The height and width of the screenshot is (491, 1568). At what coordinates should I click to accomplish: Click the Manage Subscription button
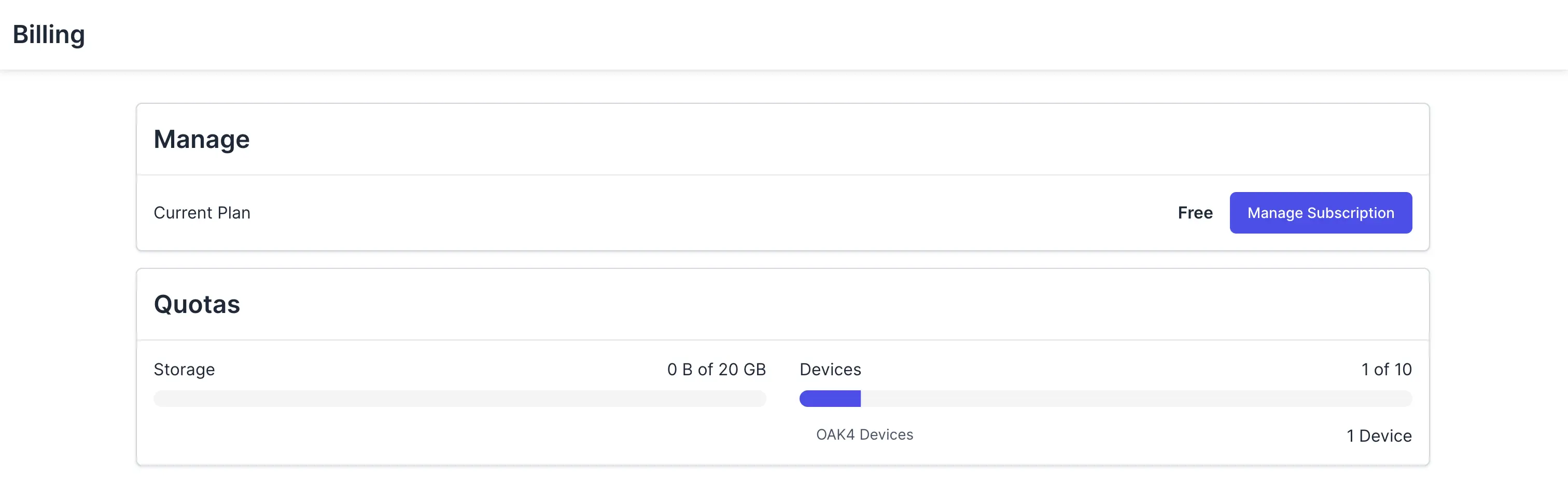coord(1320,213)
